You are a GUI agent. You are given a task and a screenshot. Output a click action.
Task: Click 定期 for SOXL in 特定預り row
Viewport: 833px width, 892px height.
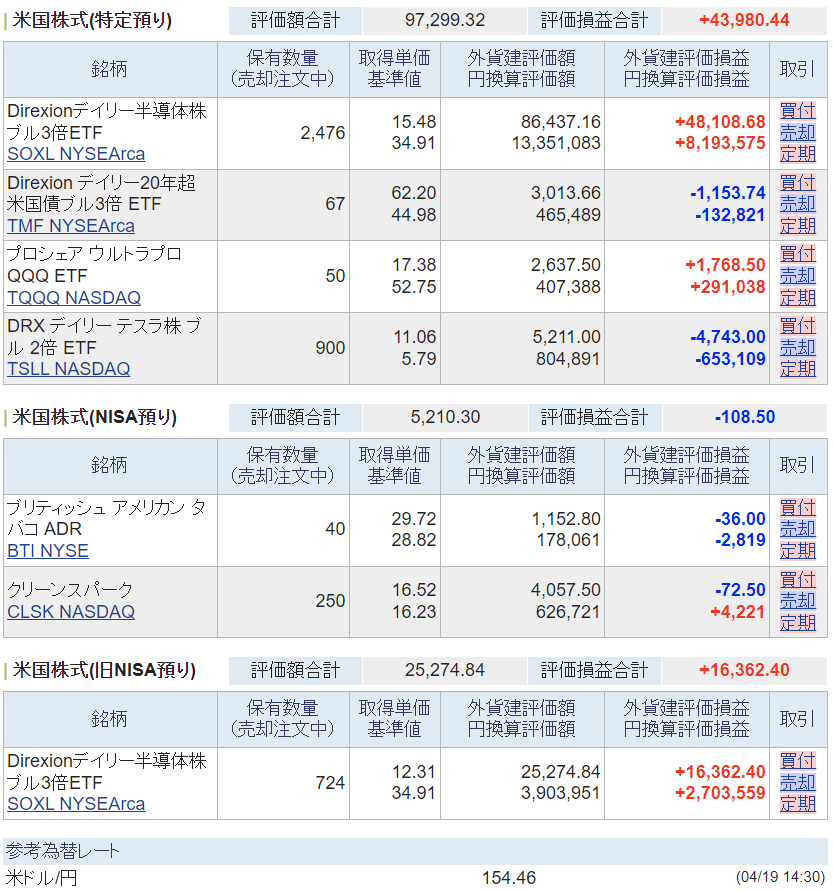[x=798, y=154]
